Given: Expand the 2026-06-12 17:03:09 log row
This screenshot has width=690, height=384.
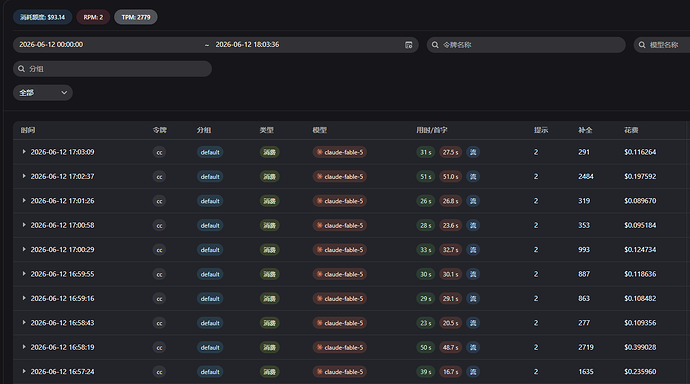Looking at the screenshot, I should [24, 152].
